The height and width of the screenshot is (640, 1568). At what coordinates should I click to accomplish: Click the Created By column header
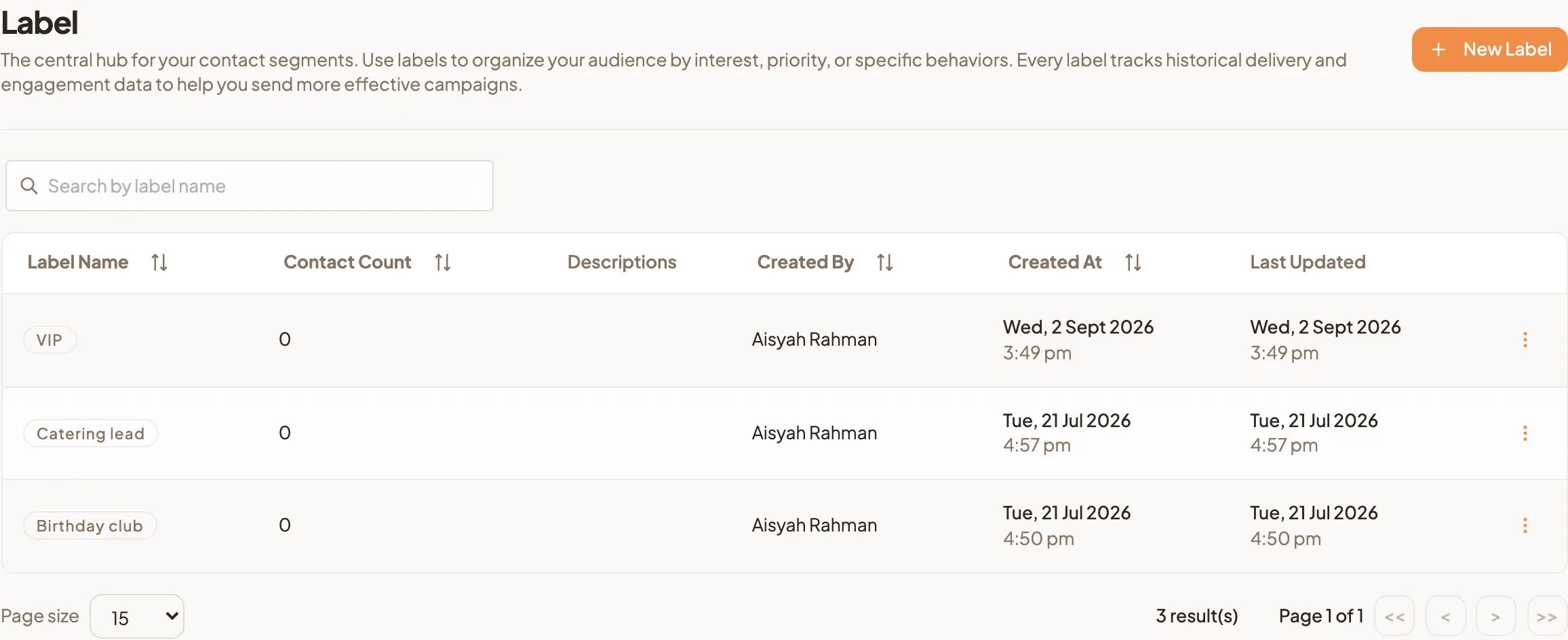point(806,262)
